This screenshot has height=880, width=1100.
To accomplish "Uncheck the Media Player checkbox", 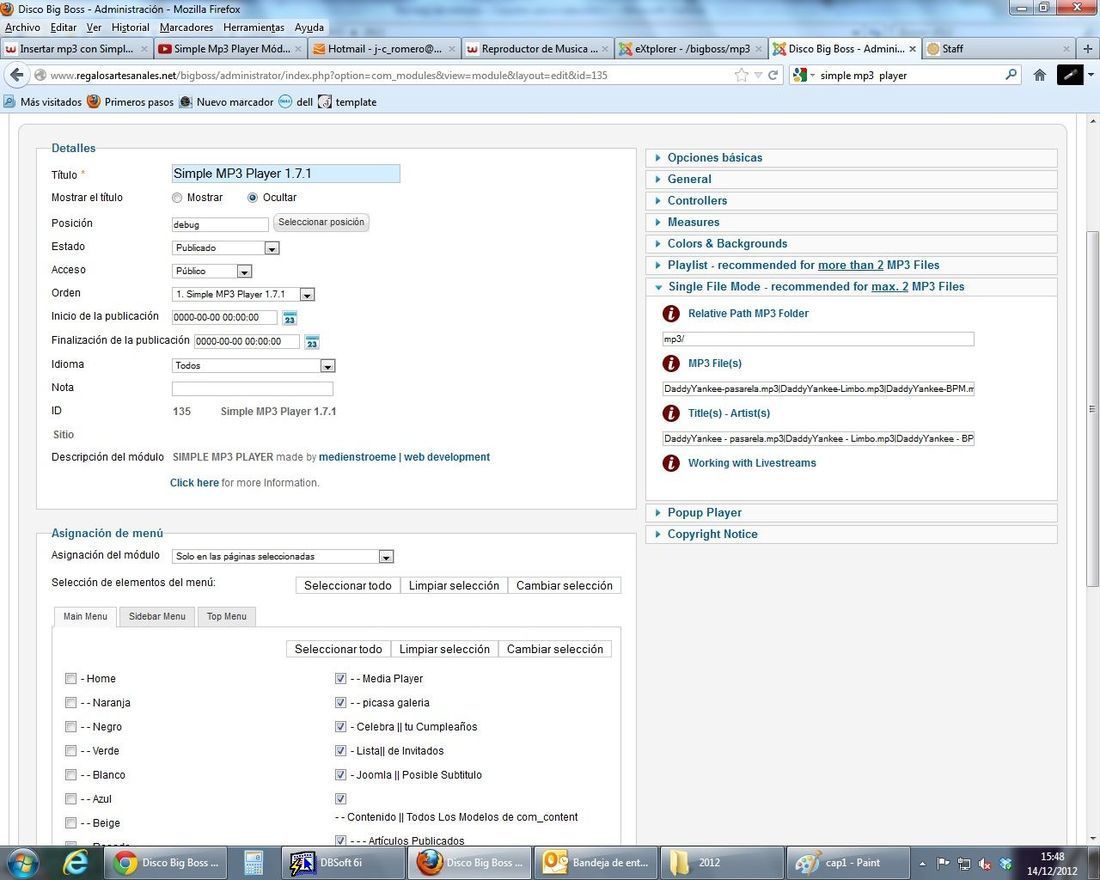I will click(340, 679).
